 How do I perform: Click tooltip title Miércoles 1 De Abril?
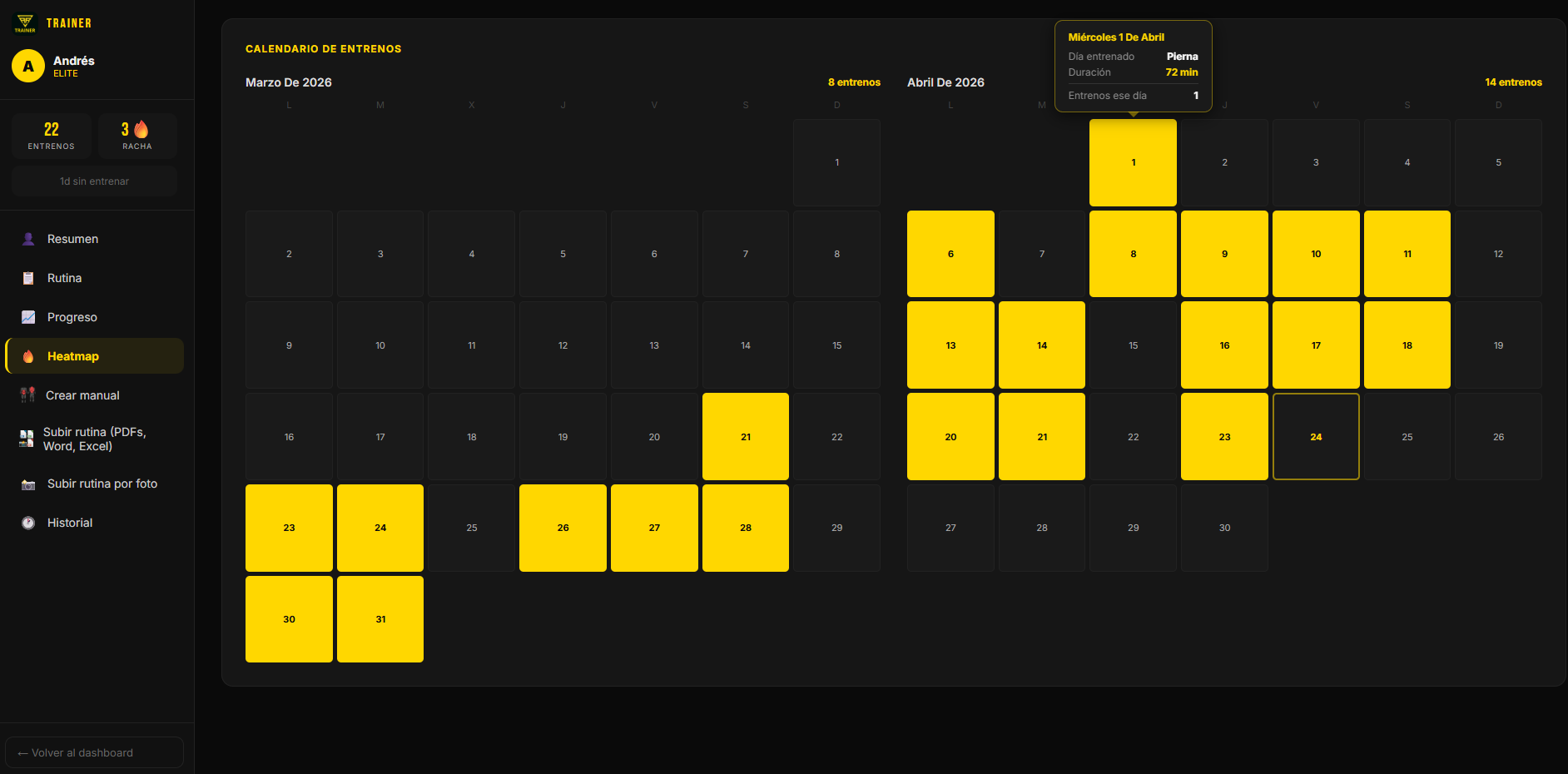point(1116,37)
